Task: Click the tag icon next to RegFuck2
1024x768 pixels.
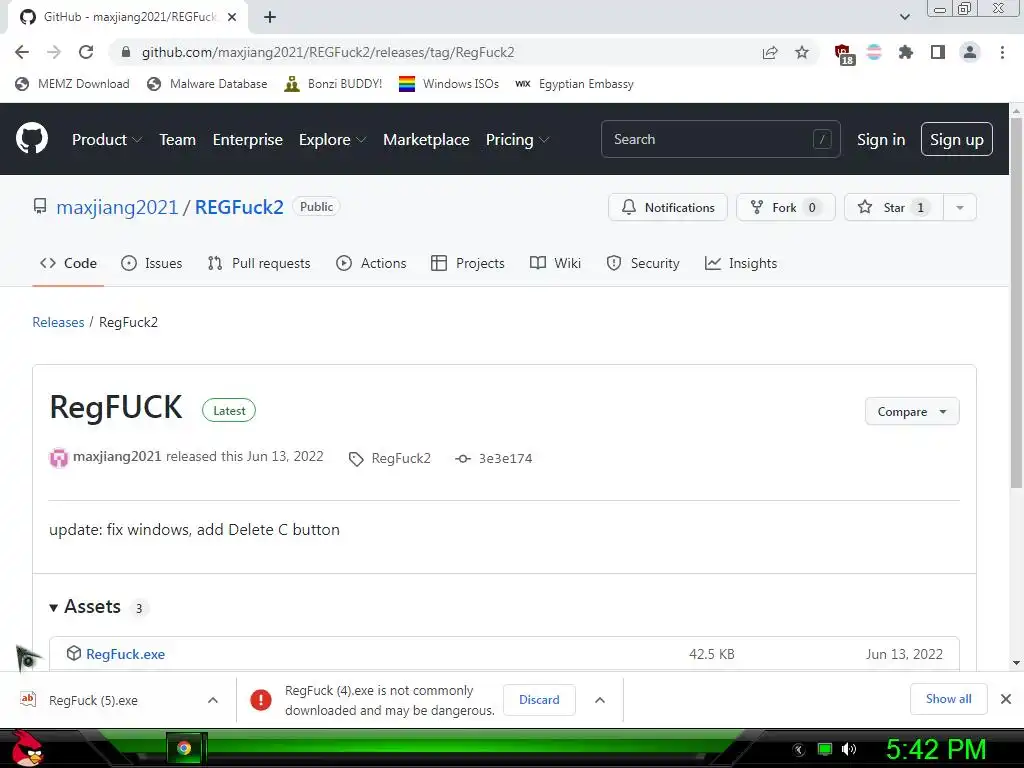Action: click(356, 459)
